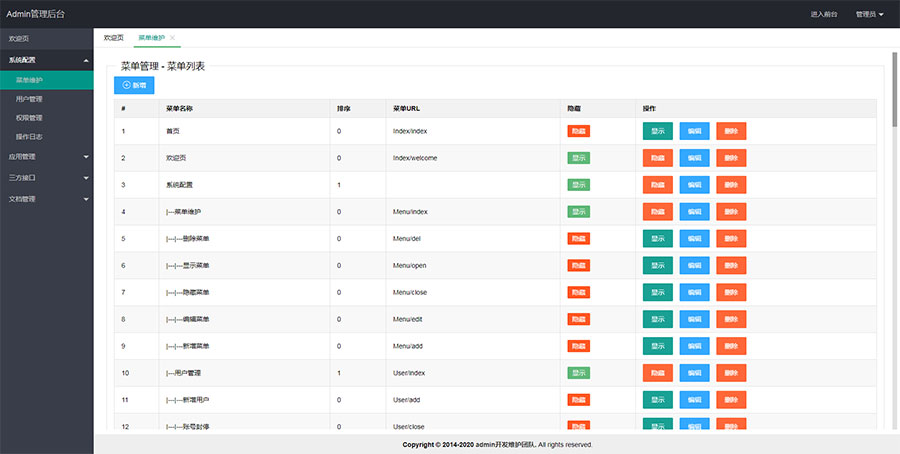Click 删除 for the Menu/del row
900x454 pixels.
(731, 239)
